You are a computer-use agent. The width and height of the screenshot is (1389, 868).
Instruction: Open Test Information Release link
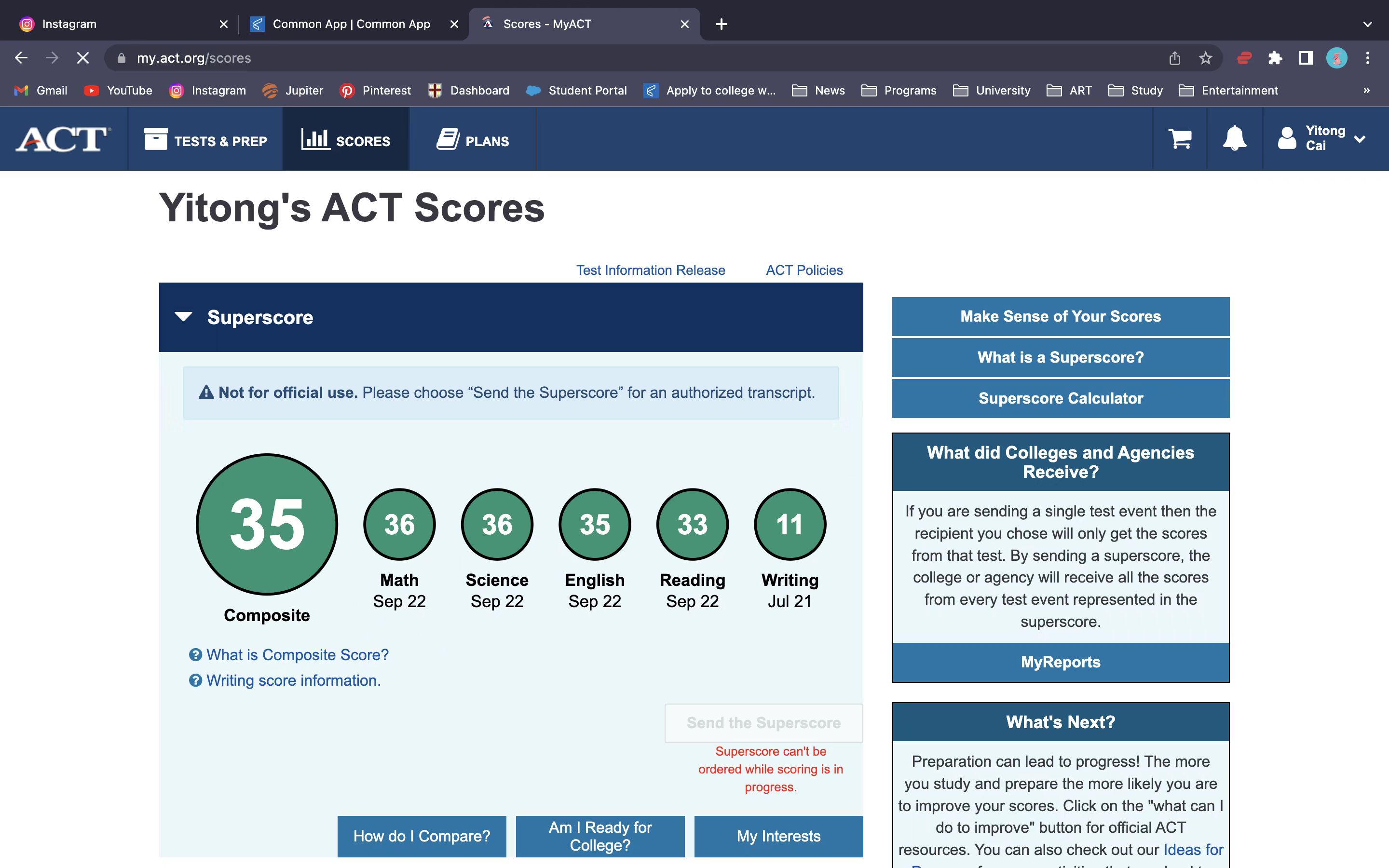click(x=650, y=271)
